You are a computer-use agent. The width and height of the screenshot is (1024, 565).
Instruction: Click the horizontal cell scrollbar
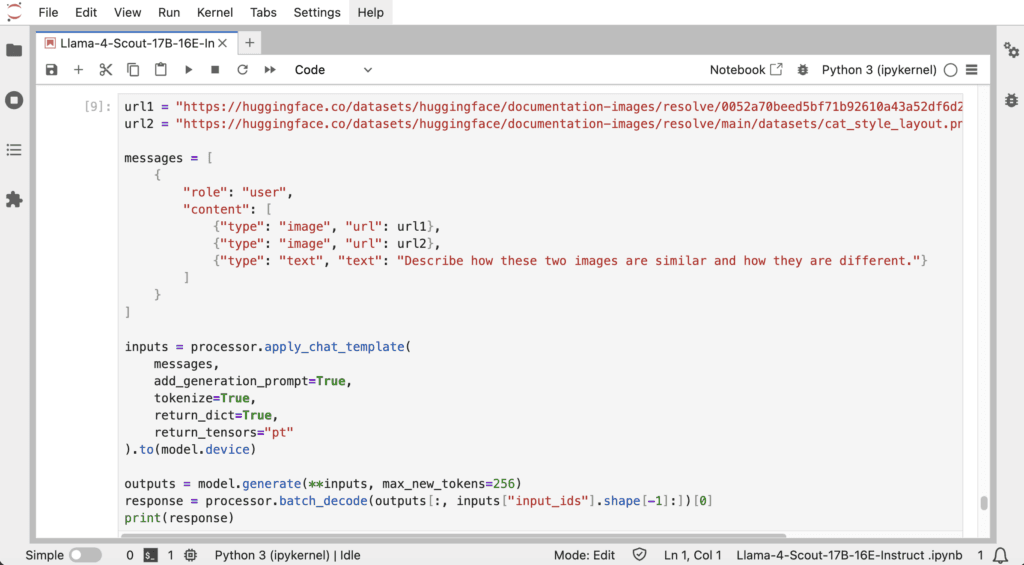tap(454, 536)
